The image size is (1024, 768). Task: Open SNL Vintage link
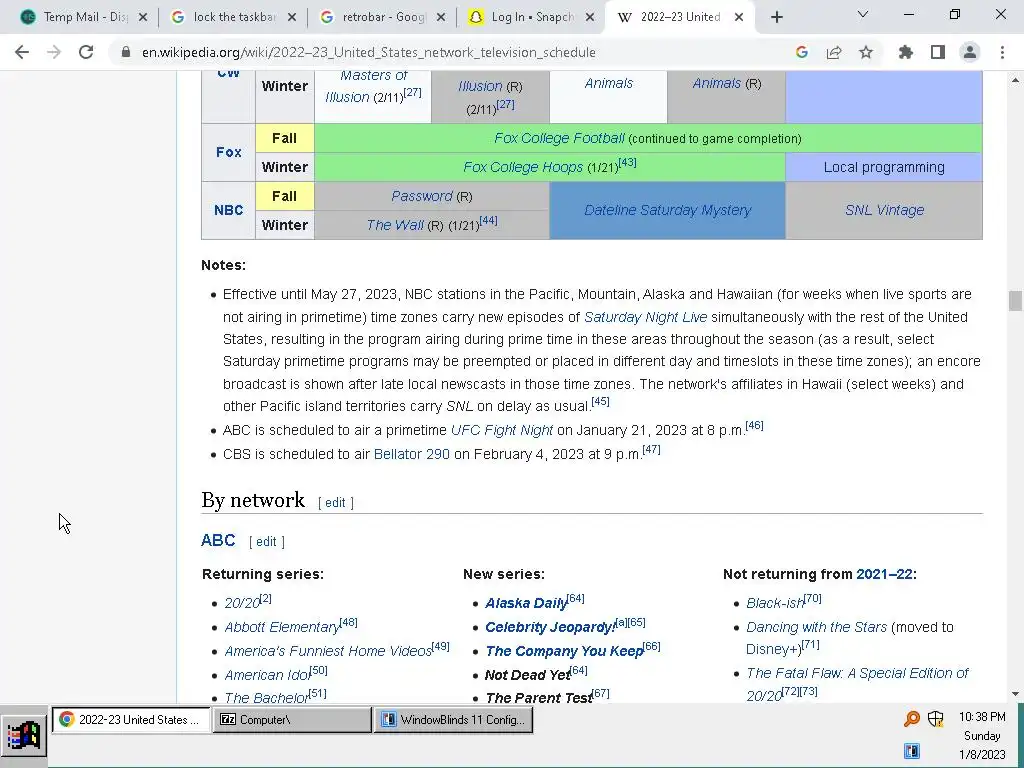click(884, 210)
